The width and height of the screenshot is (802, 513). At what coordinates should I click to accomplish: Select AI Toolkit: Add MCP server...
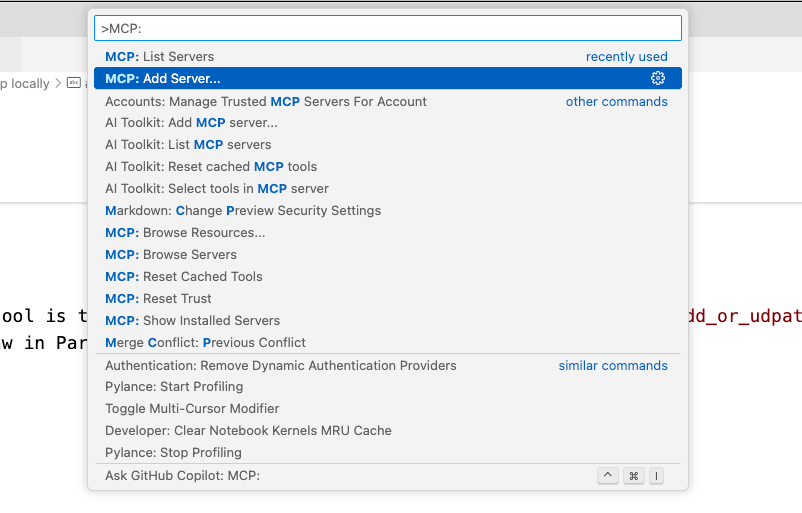(388, 123)
